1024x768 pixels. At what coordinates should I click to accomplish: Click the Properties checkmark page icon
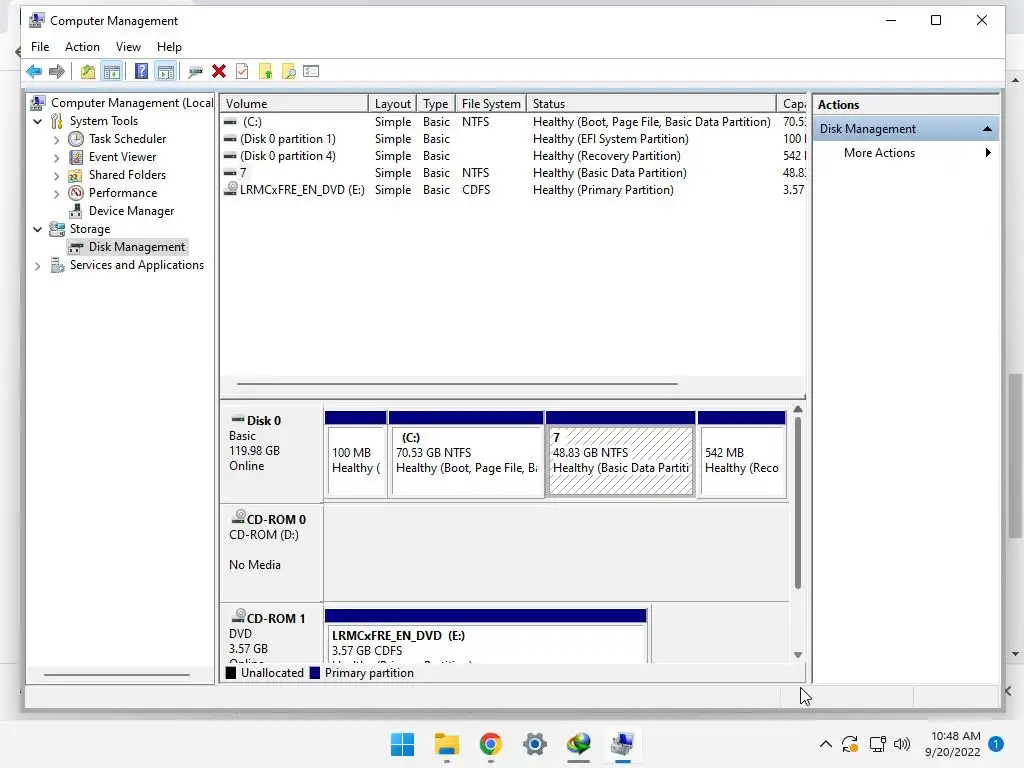coord(242,71)
